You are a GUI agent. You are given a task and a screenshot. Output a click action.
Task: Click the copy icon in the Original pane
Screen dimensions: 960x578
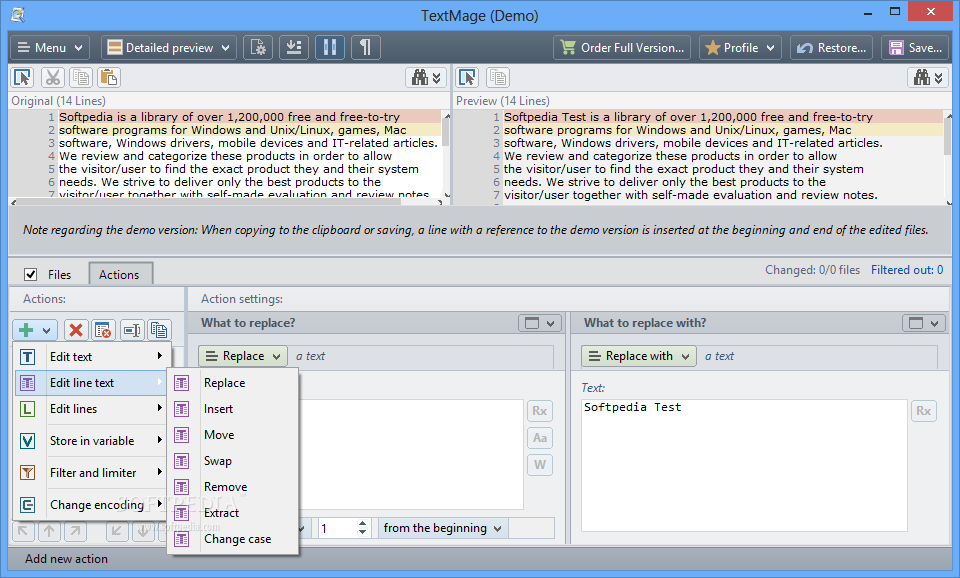[x=81, y=78]
